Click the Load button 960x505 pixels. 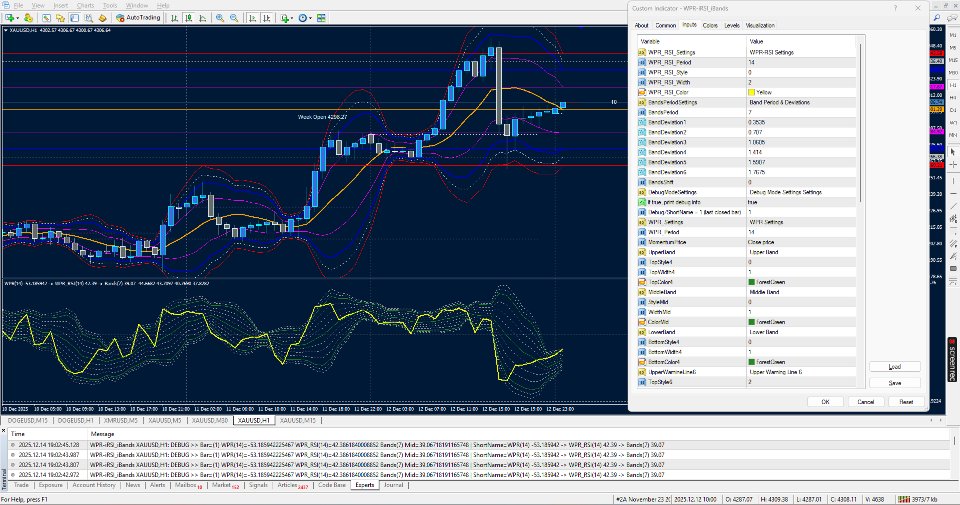coord(895,367)
